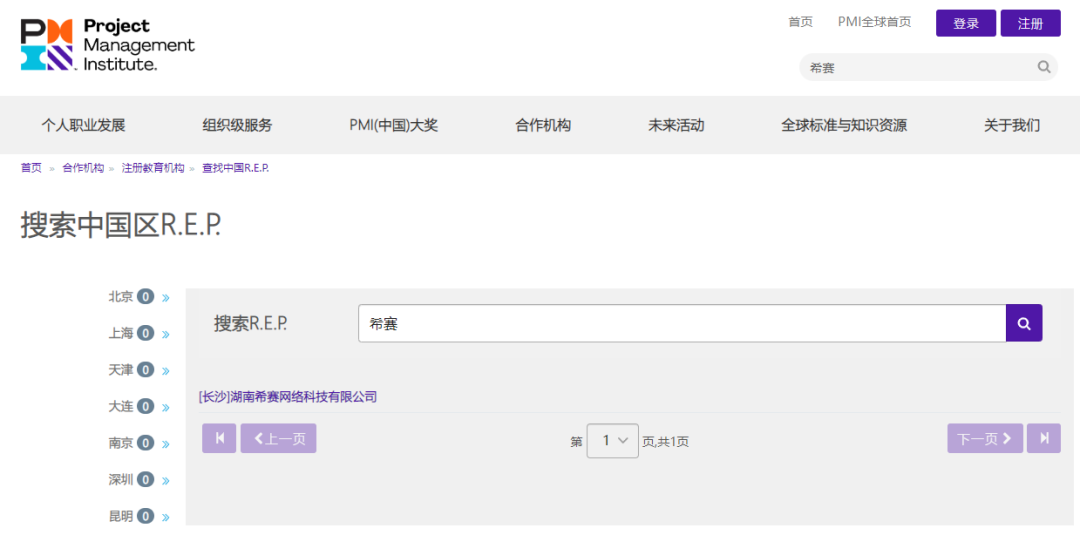The image size is (1080, 535).
Task: Select 南京 city filter
Action: tap(121, 443)
